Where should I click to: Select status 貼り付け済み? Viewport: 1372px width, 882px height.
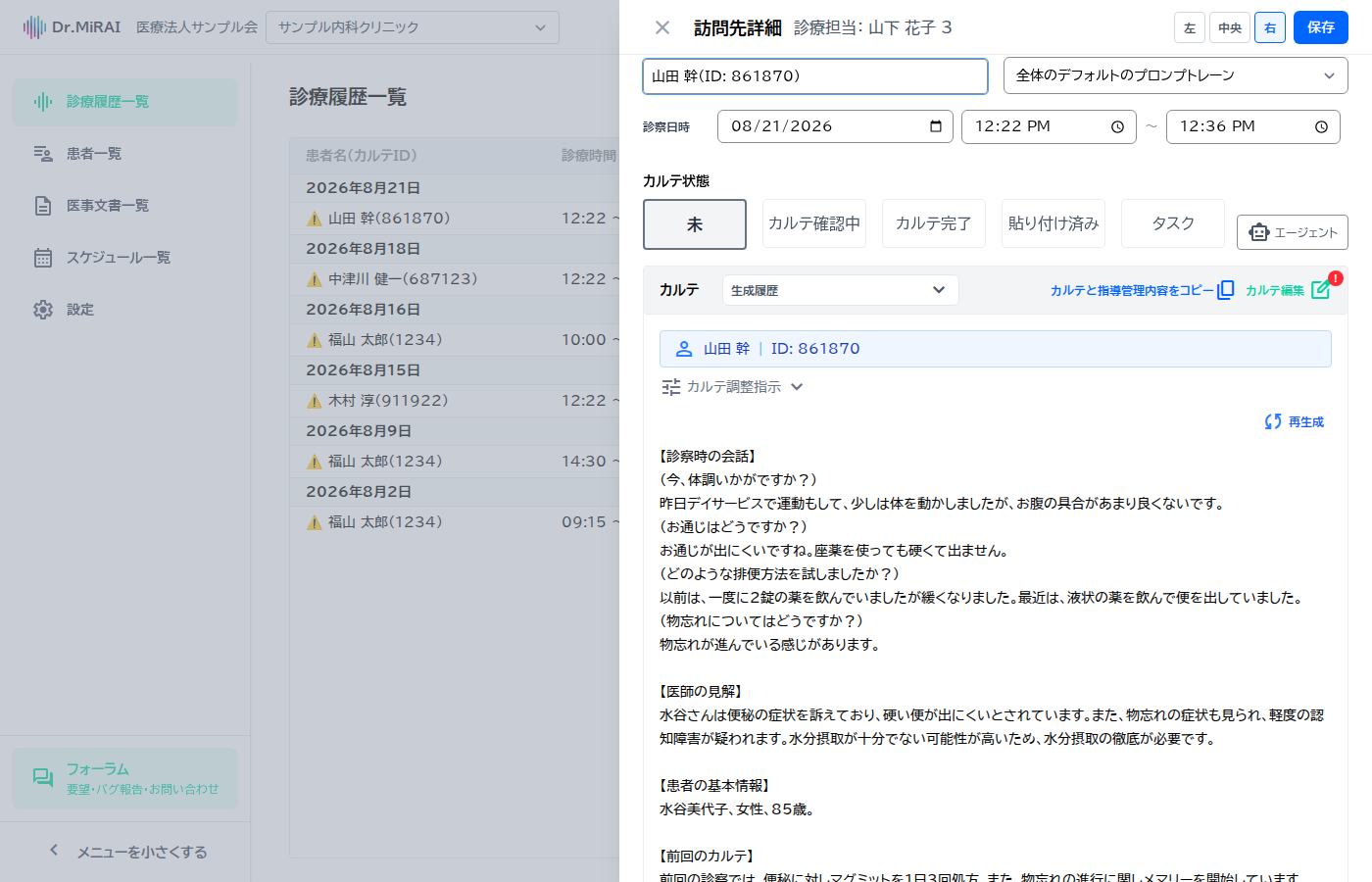1053,223
